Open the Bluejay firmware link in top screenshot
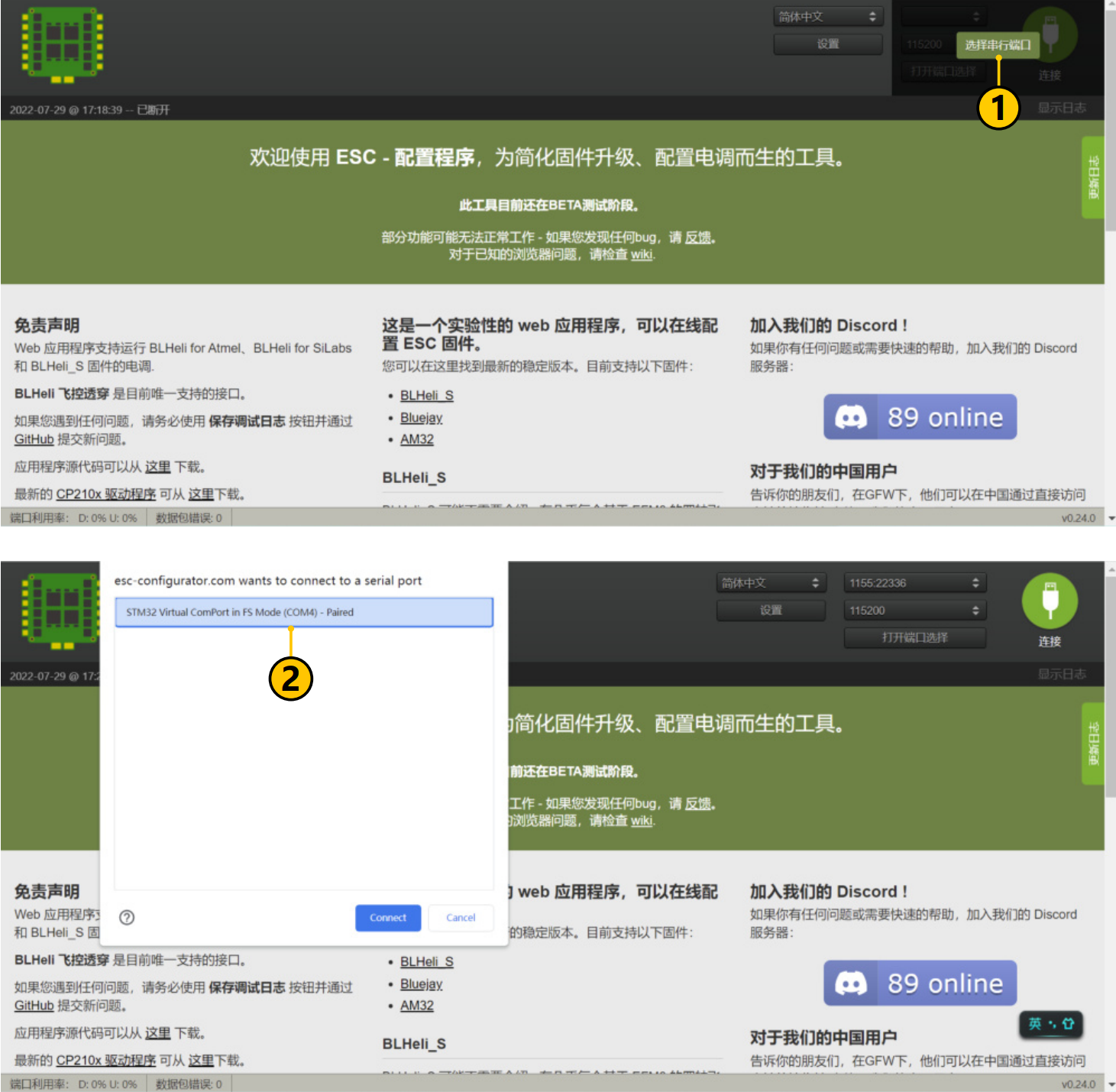This screenshot has height=1092, width=1116. (x=421, y=417)
